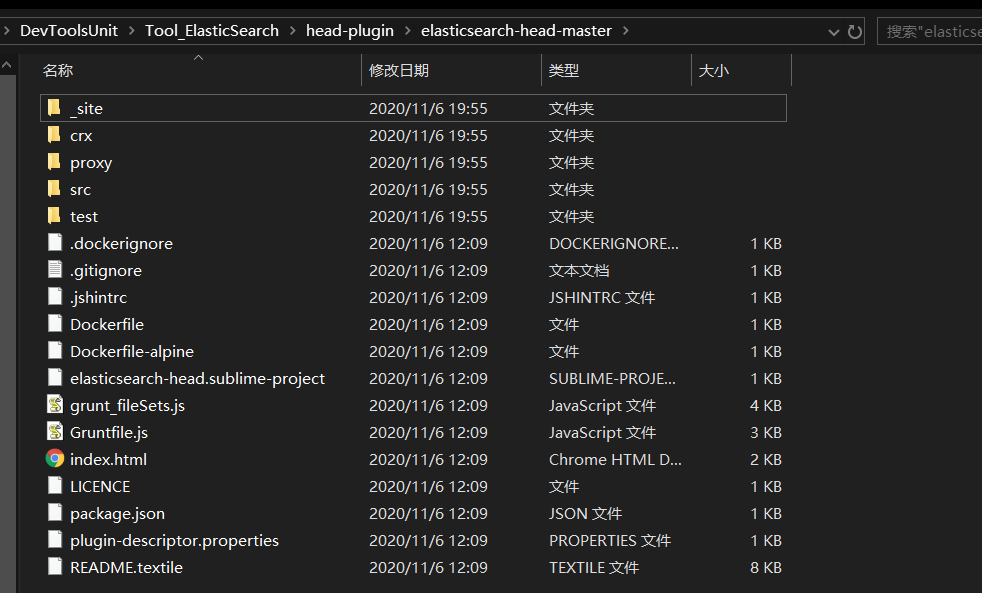Click the elasticsearch-head.sublime-project file icon

[x=55, y=377]
